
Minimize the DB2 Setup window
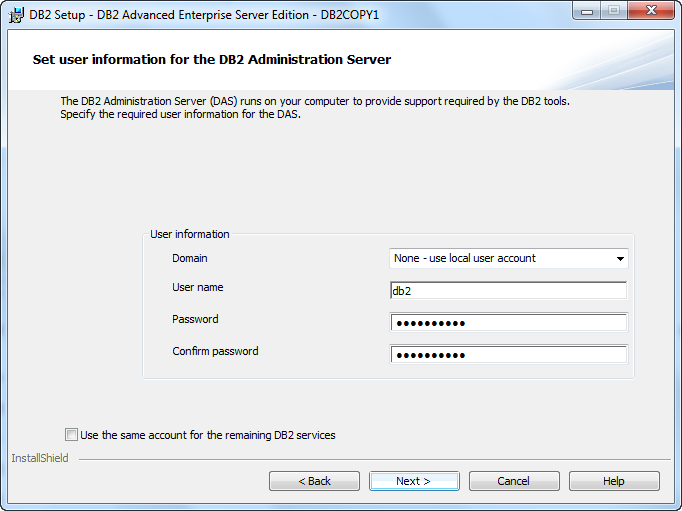587,11
